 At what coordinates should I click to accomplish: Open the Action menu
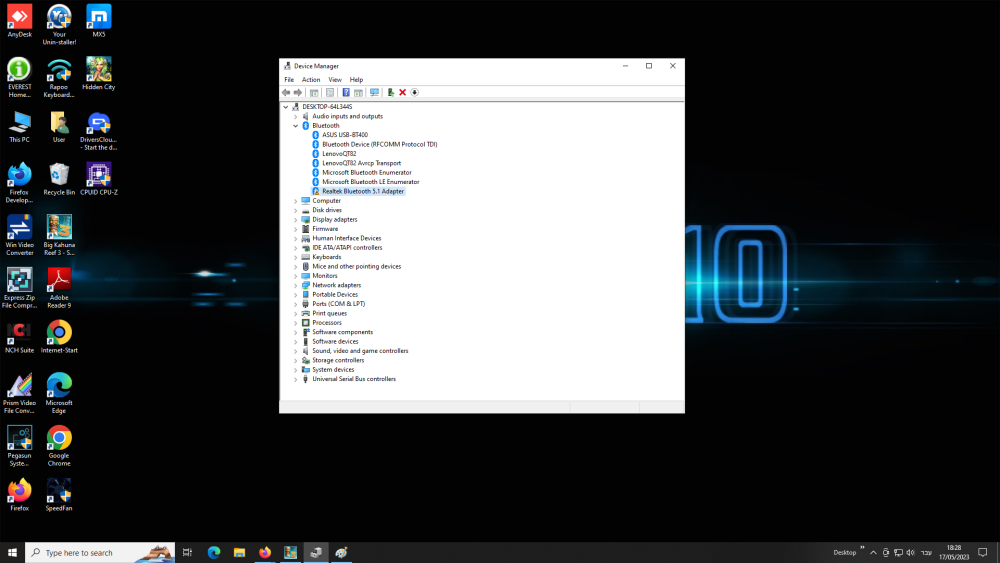311,80
